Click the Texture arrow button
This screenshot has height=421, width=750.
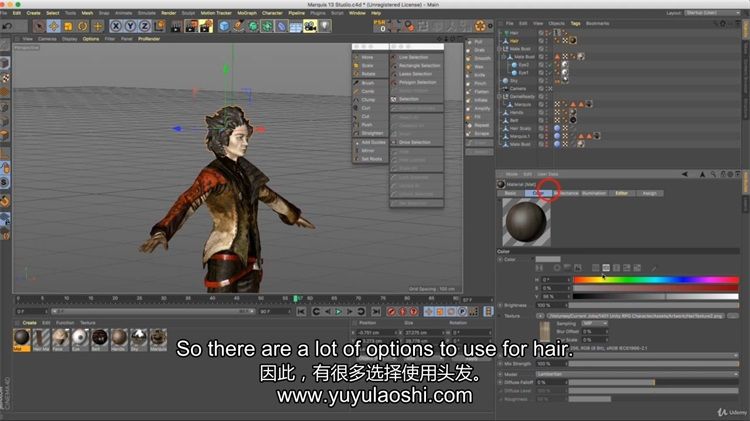pyautogui.click(x=540, y=316)
